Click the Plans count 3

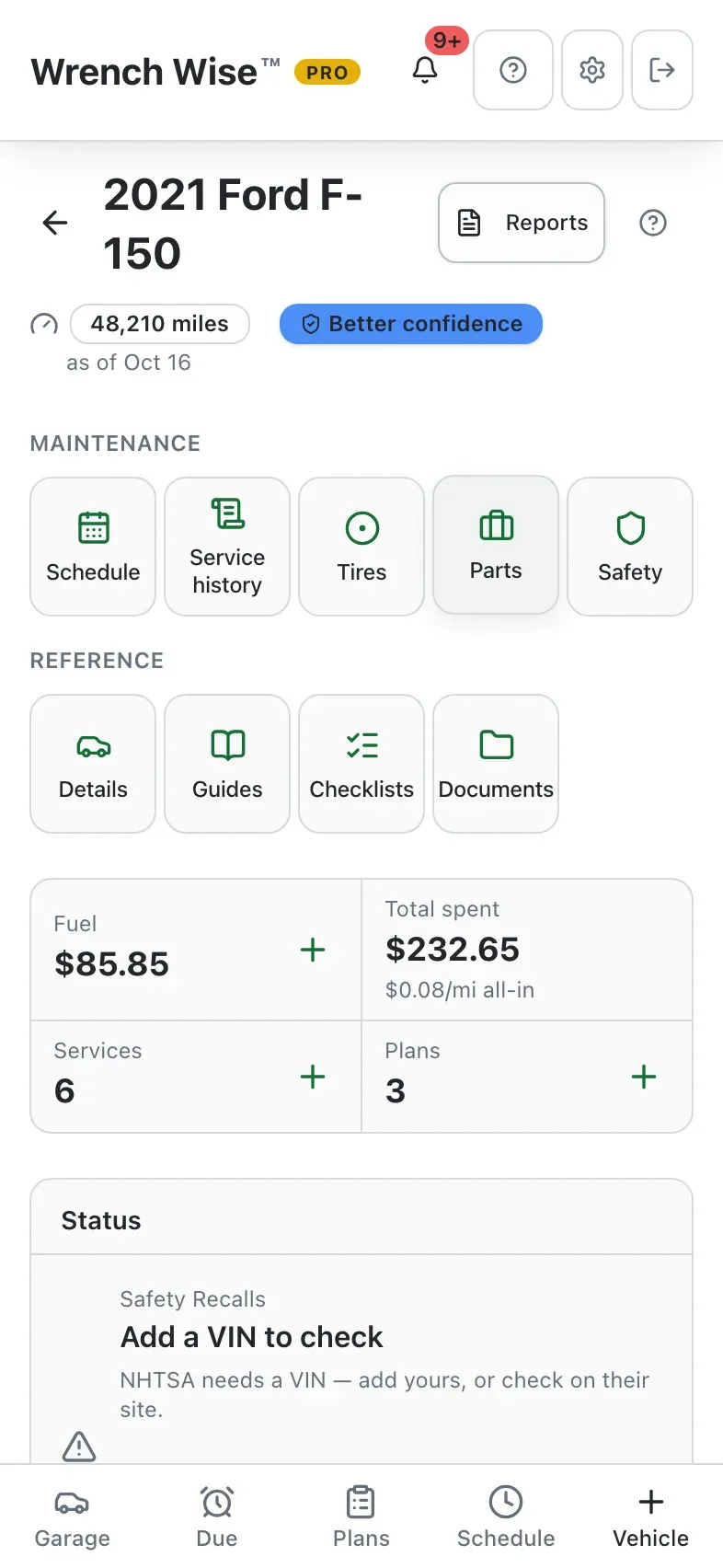coord(396,1091)
